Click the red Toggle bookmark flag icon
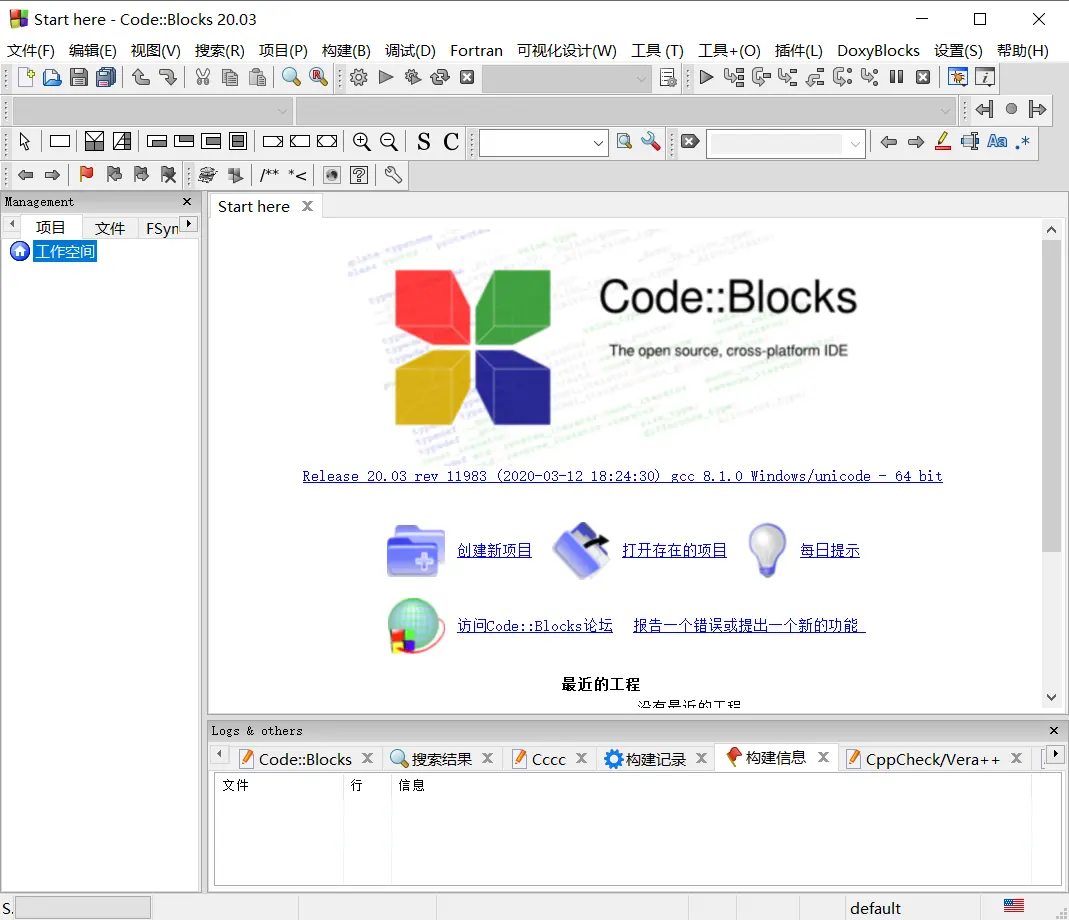This screenshot has height=920, width=1069. pos(86,175)
